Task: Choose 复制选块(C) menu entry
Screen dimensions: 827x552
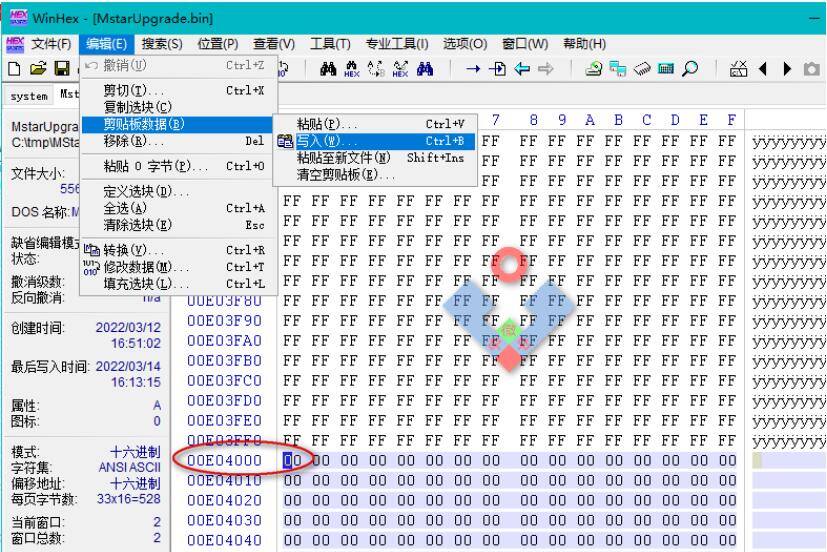Action: tap(178, 107)
